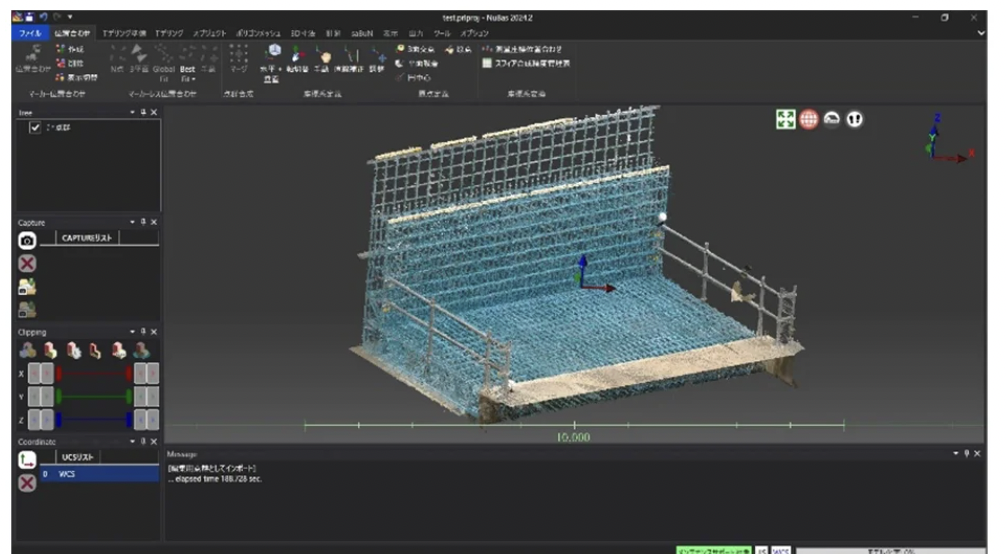Open the tree panel options dropdown arrow
The image size is (1006, 554).
pyautogui.click(x=133, y=113)
